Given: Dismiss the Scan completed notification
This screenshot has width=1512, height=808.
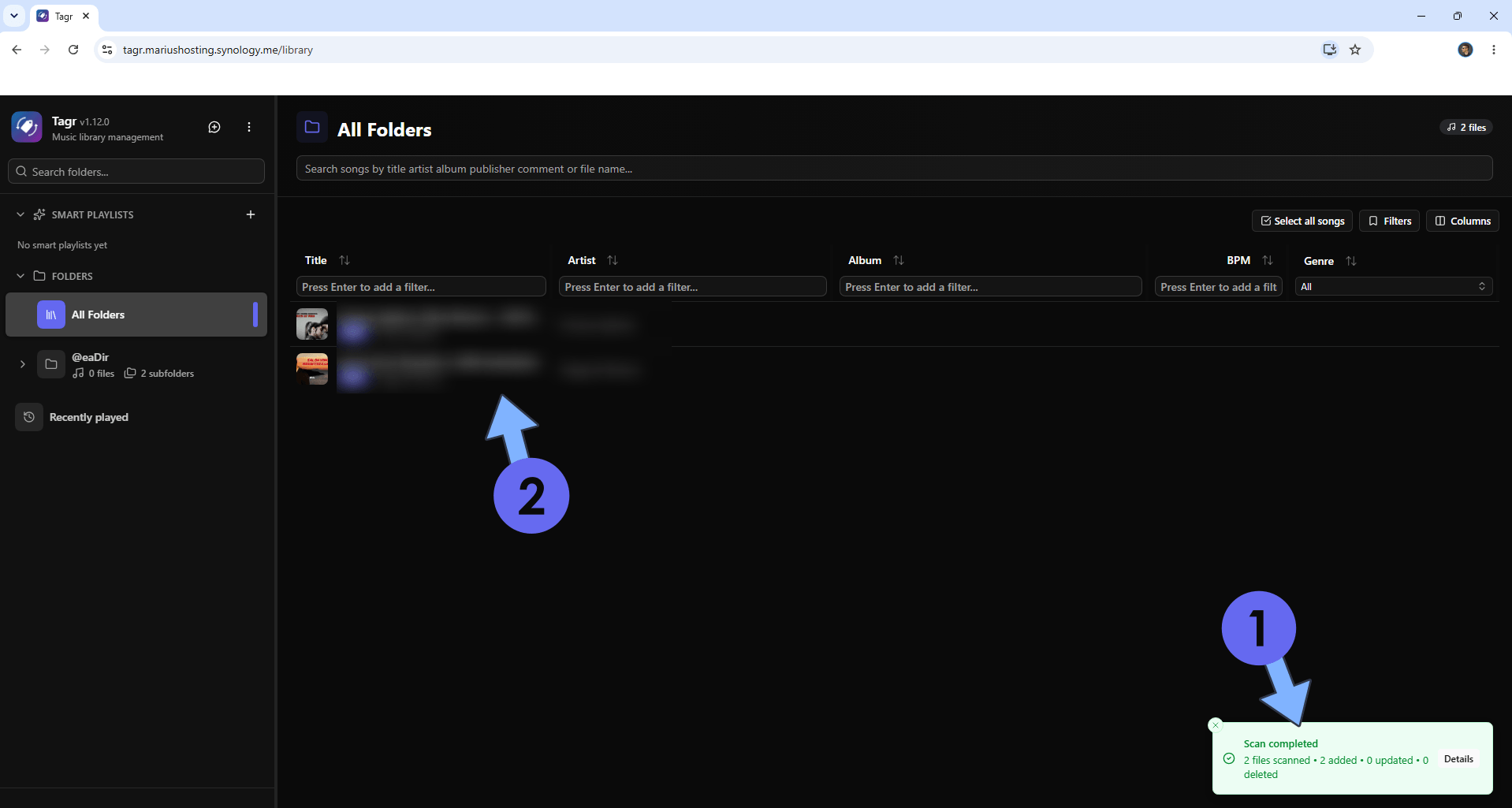Looking at the screenshot, I should coord(1216,725).
